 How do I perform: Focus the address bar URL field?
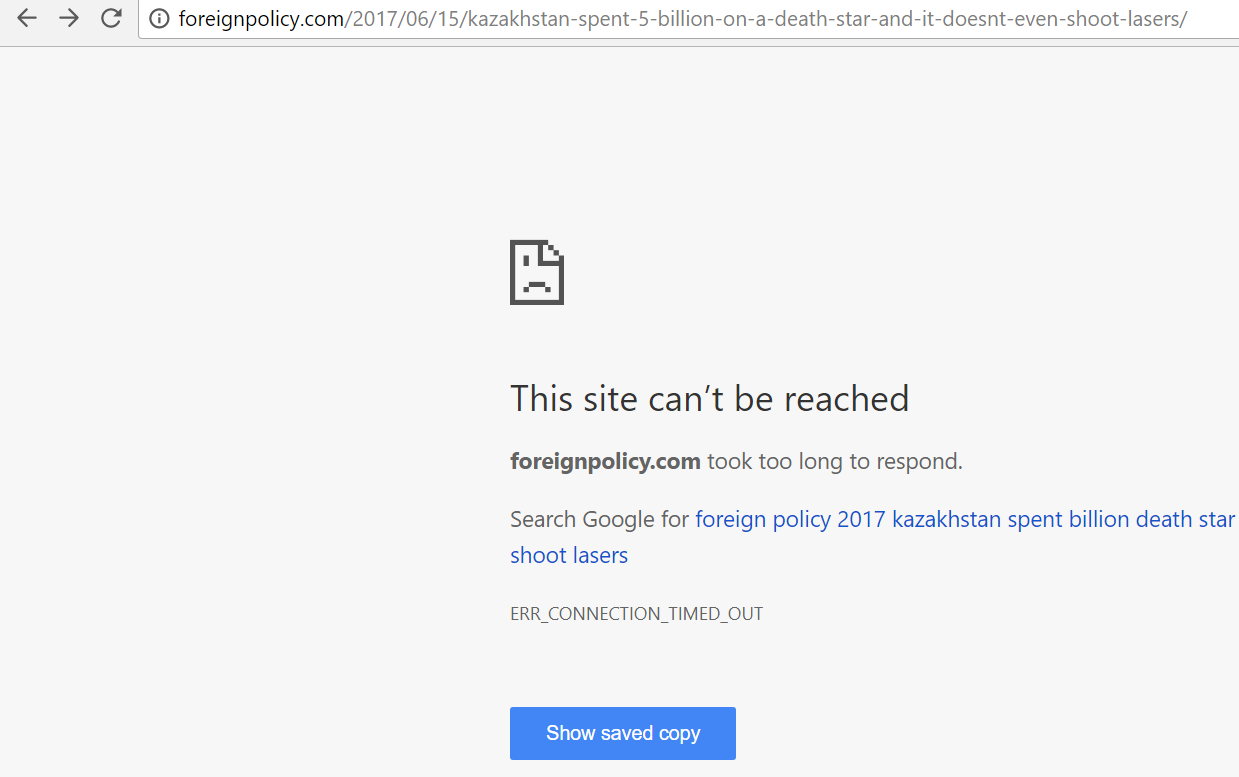click(x=690, y=18)
